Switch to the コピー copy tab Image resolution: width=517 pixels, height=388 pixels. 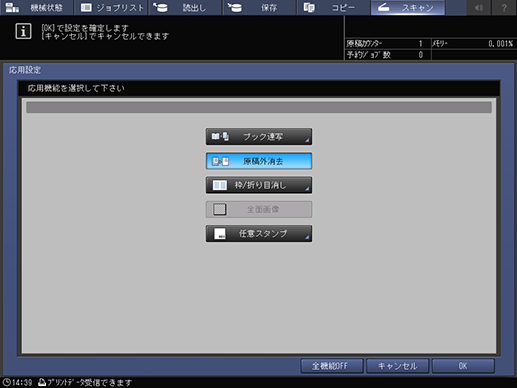tap(334, 7)
